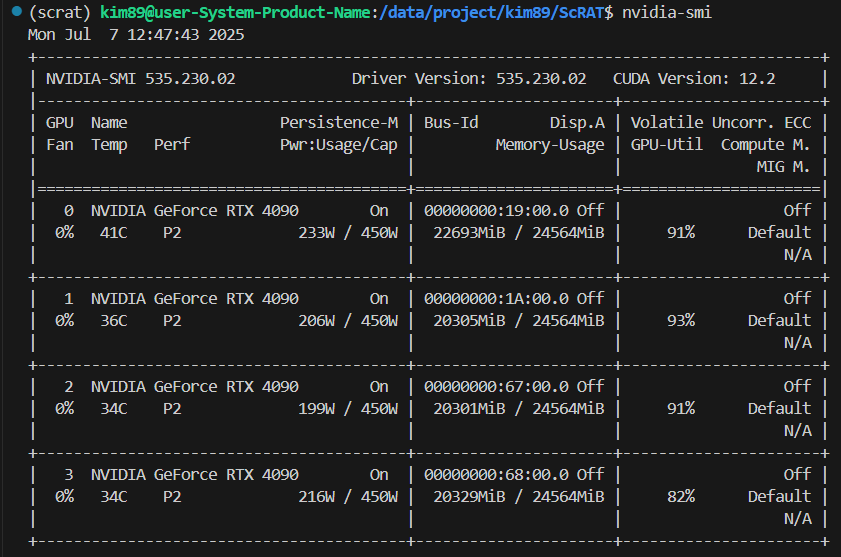Click the power reading 233W / 450W

(348, 233)
